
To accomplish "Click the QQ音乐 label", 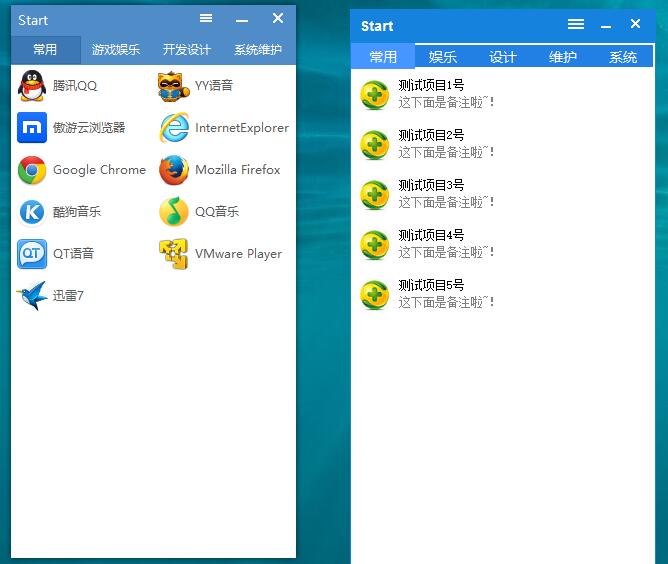I will point(217,211).
